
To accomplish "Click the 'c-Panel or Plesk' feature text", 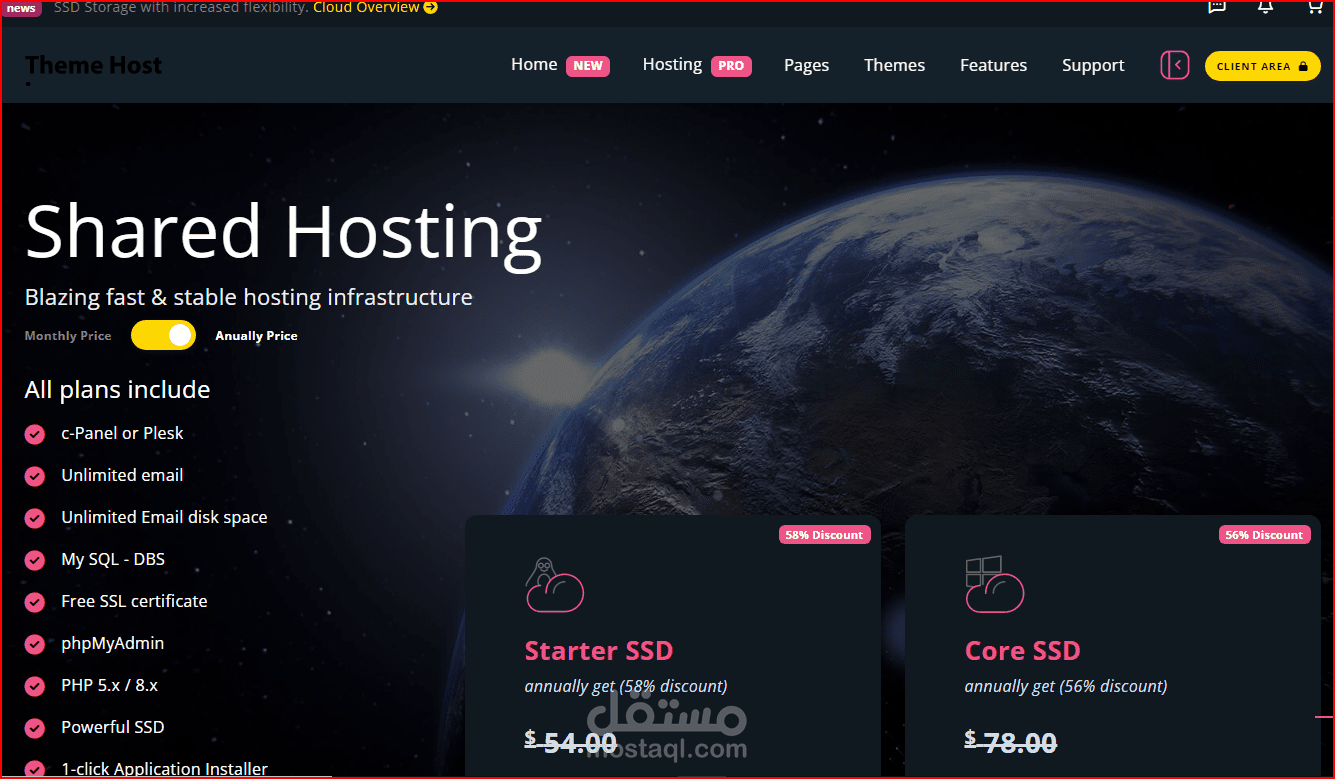I will click(x=122, y=433).
